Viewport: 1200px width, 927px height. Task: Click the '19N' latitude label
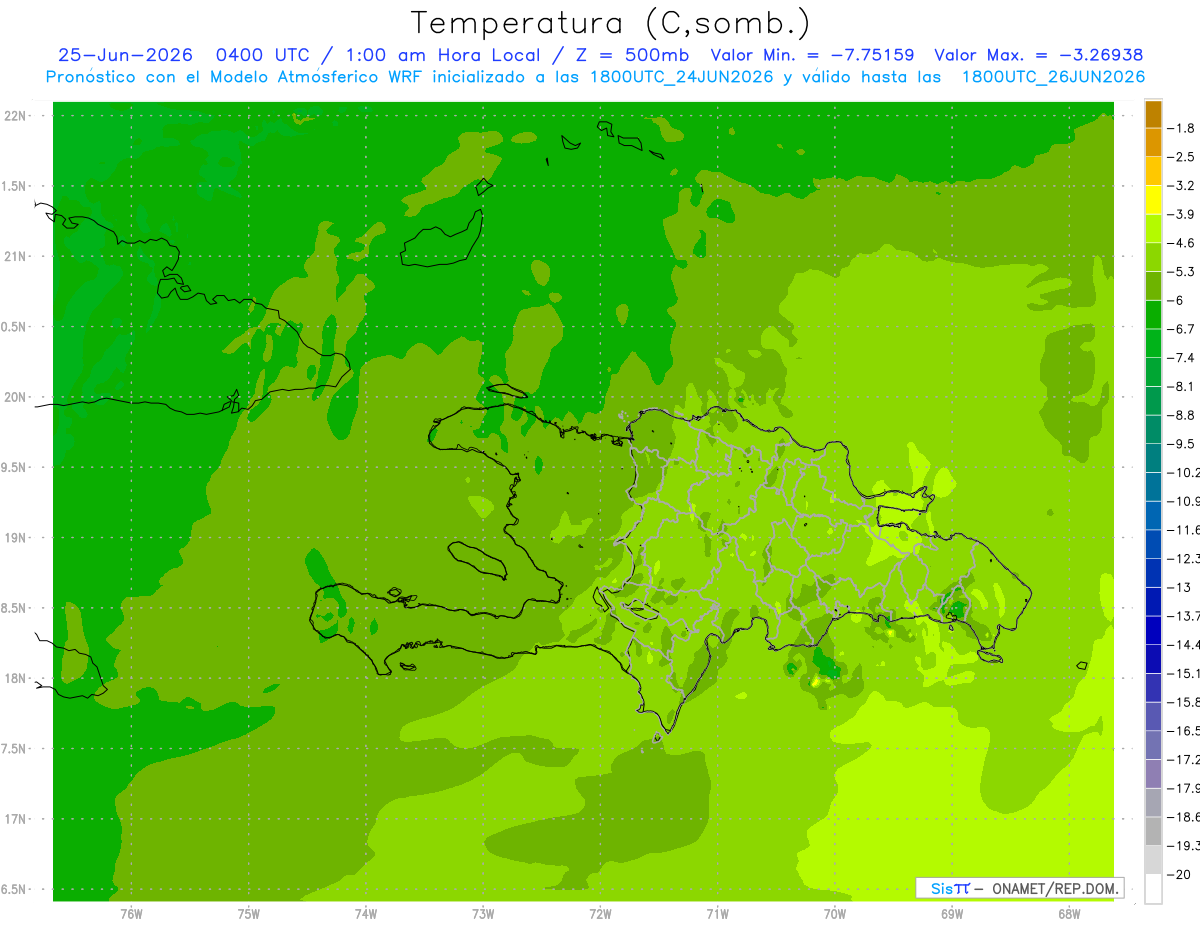point(17,538)
